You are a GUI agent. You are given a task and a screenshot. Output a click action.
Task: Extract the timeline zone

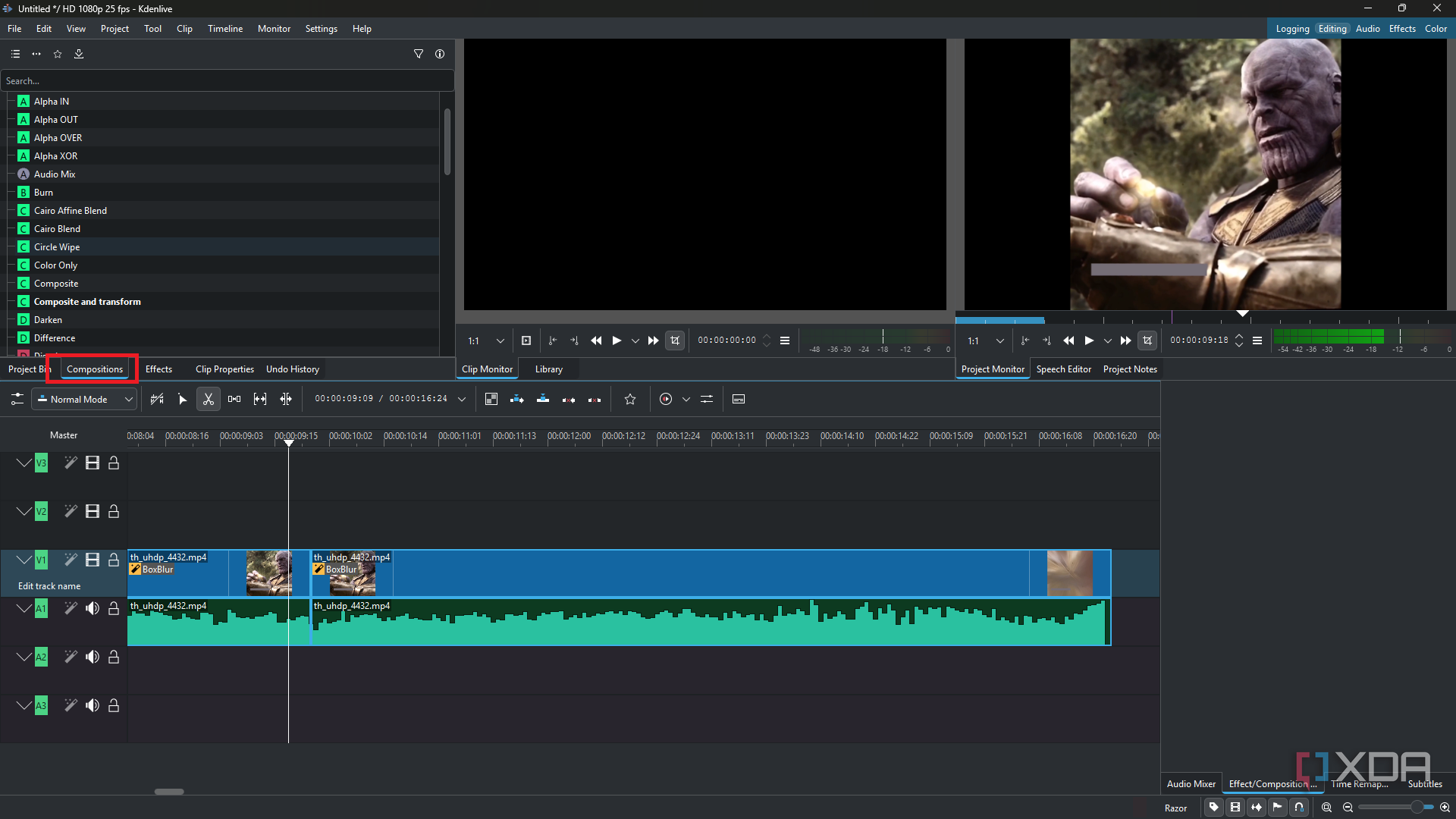point(569,399)
